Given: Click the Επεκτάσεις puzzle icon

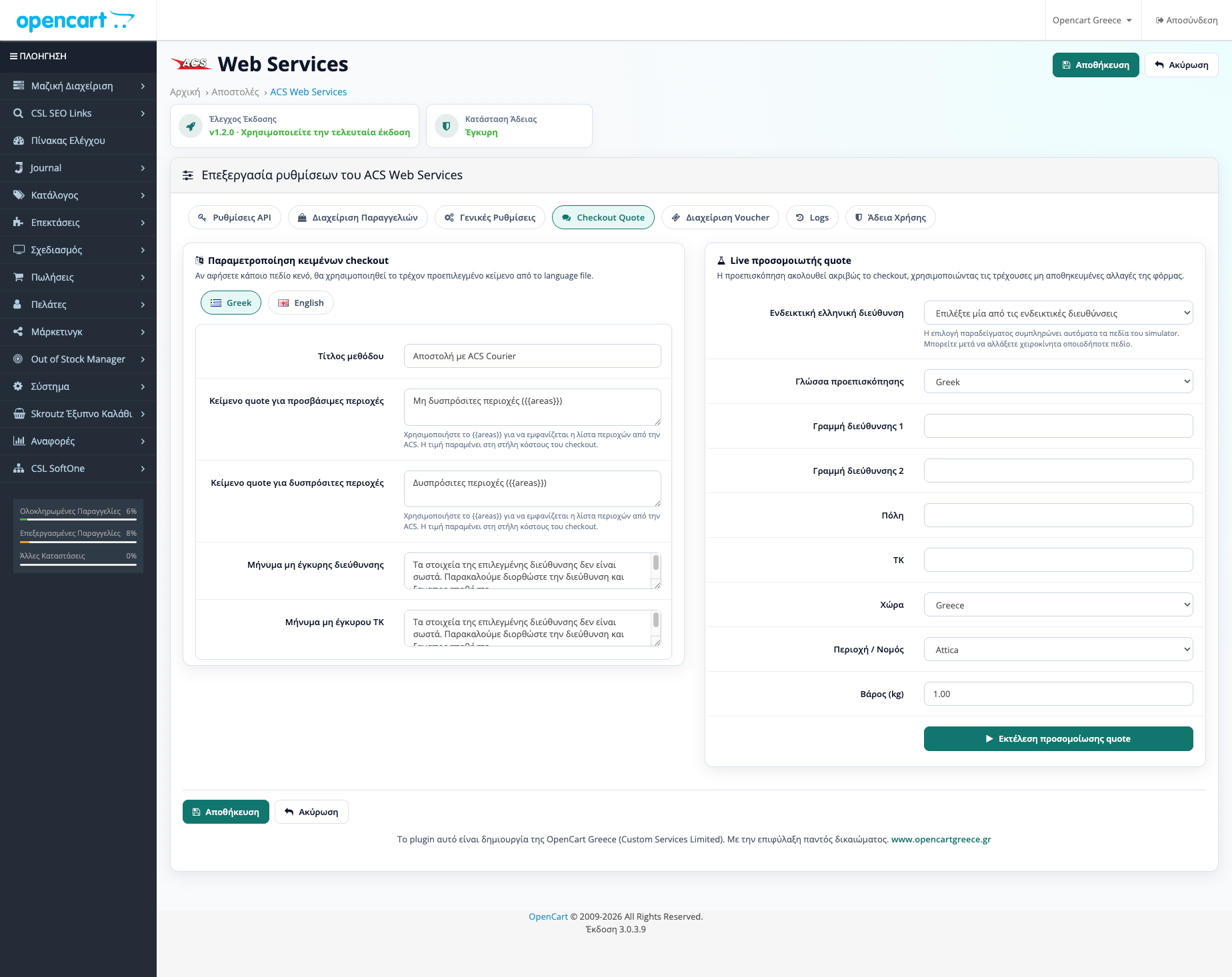Looking at the screenshot, I should 19,223.
